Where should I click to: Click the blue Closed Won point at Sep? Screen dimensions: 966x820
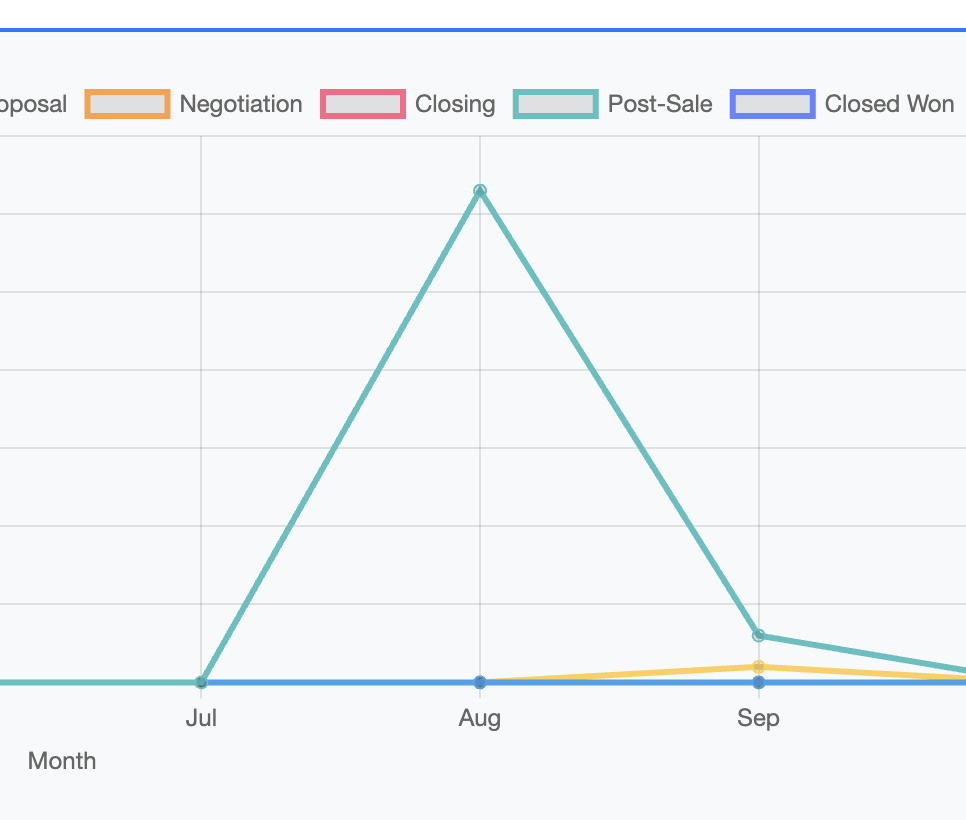759,682
